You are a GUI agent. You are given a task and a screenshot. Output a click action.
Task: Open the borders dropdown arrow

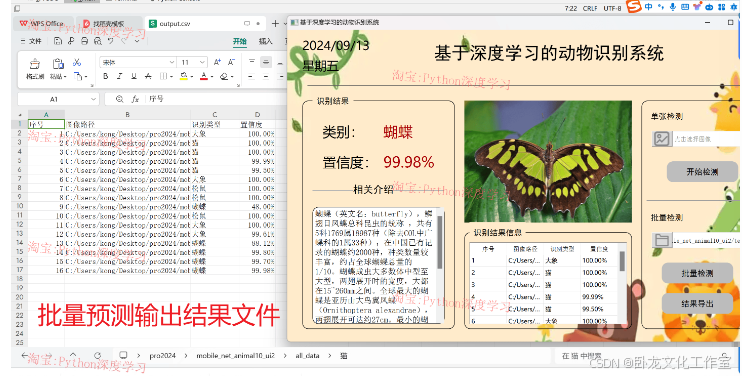tap(171, 77)
